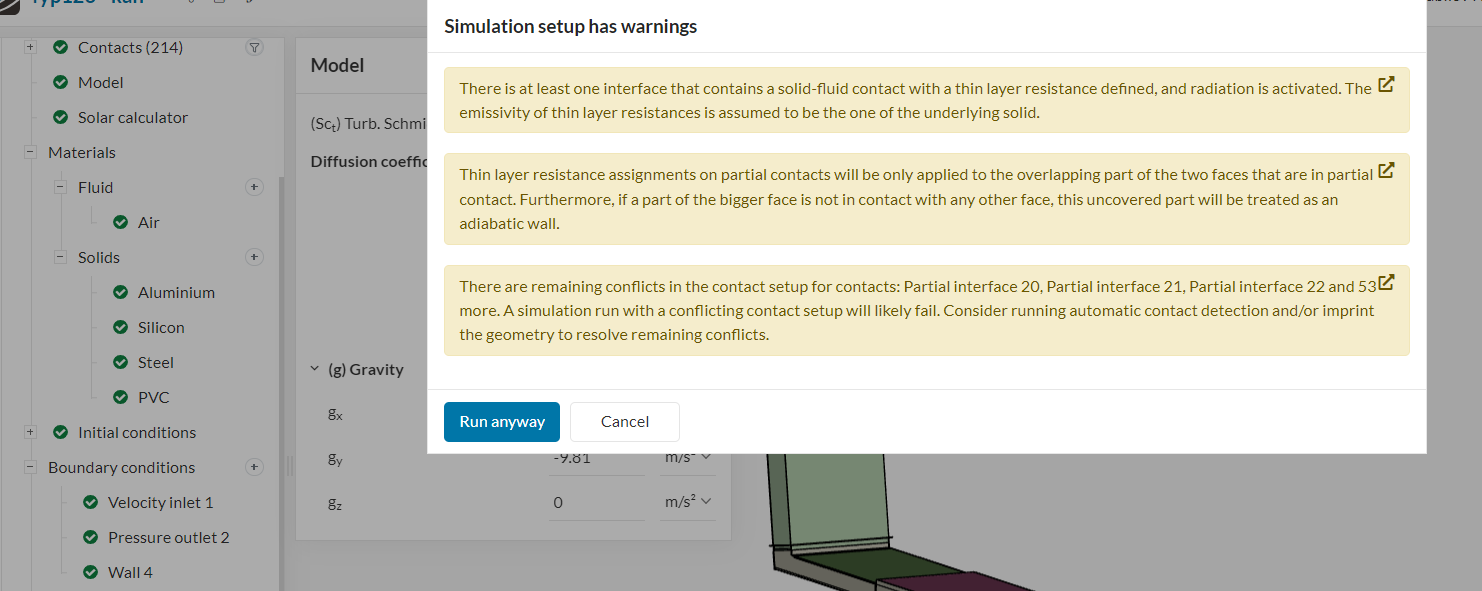Select the gy gravity value input field

tap(595, 457)
